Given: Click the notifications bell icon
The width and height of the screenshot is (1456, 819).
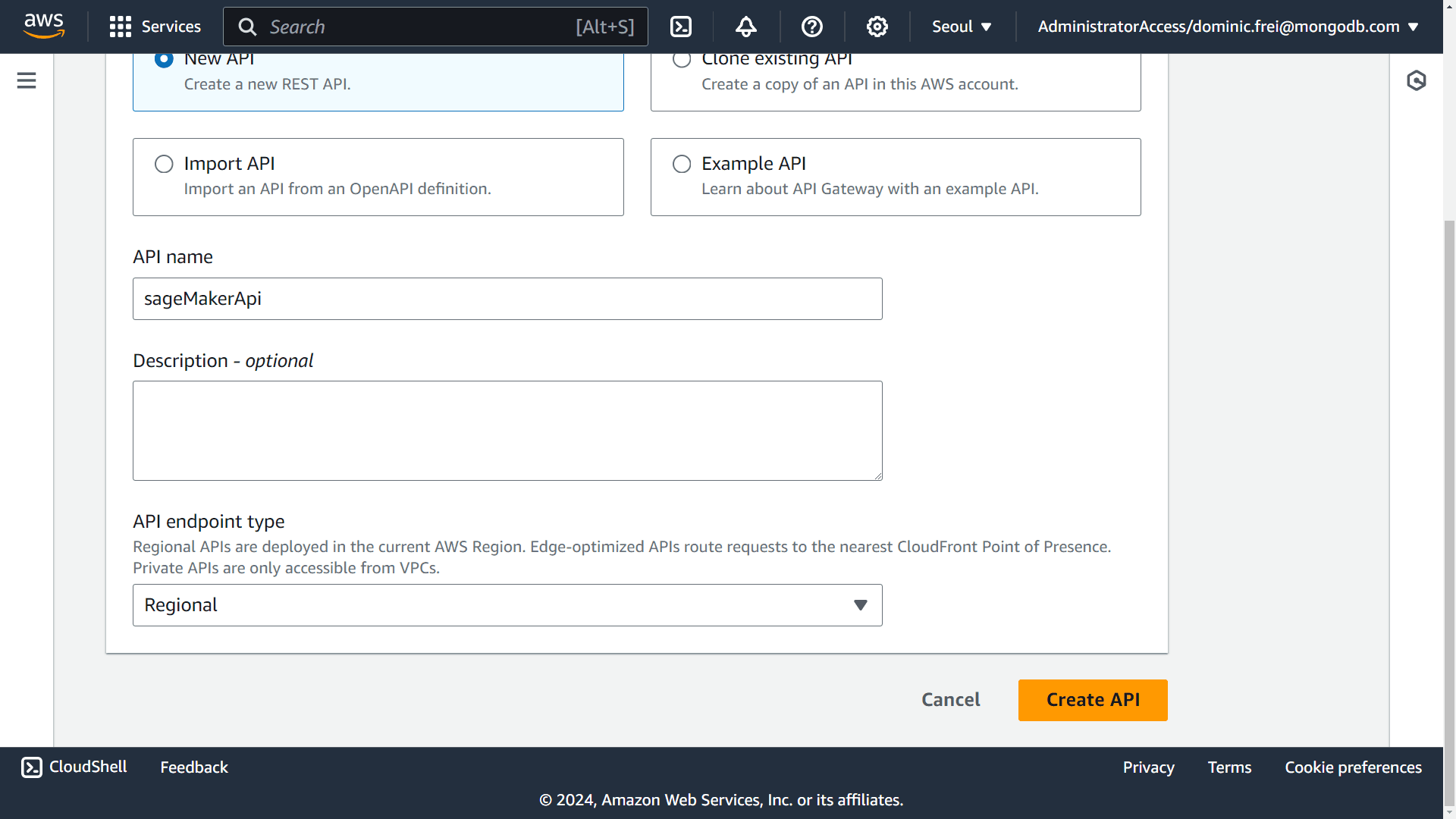Looking at the screenshot, I should (x=745, y=27).
